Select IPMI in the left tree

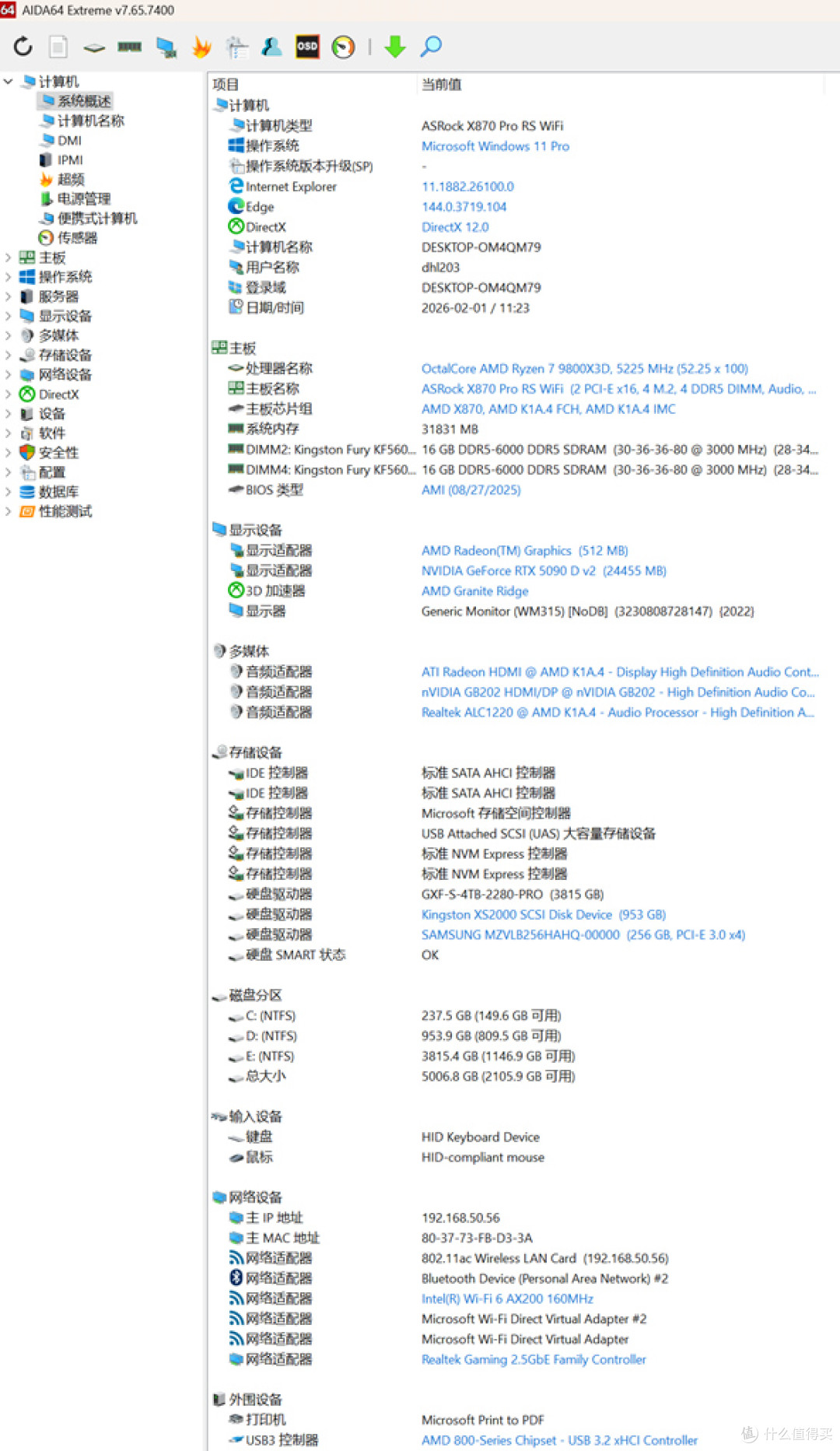pos(61,159)
